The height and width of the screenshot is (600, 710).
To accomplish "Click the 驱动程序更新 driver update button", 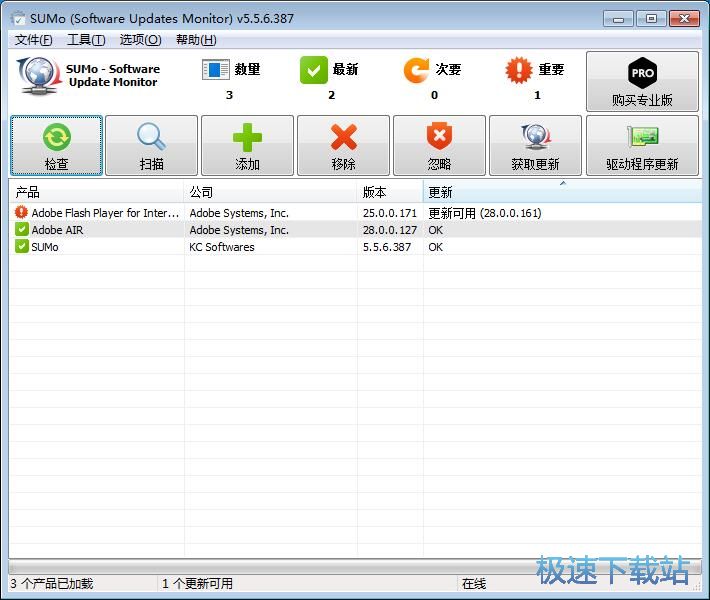I will pyautogui.click(x=642, y=145).
